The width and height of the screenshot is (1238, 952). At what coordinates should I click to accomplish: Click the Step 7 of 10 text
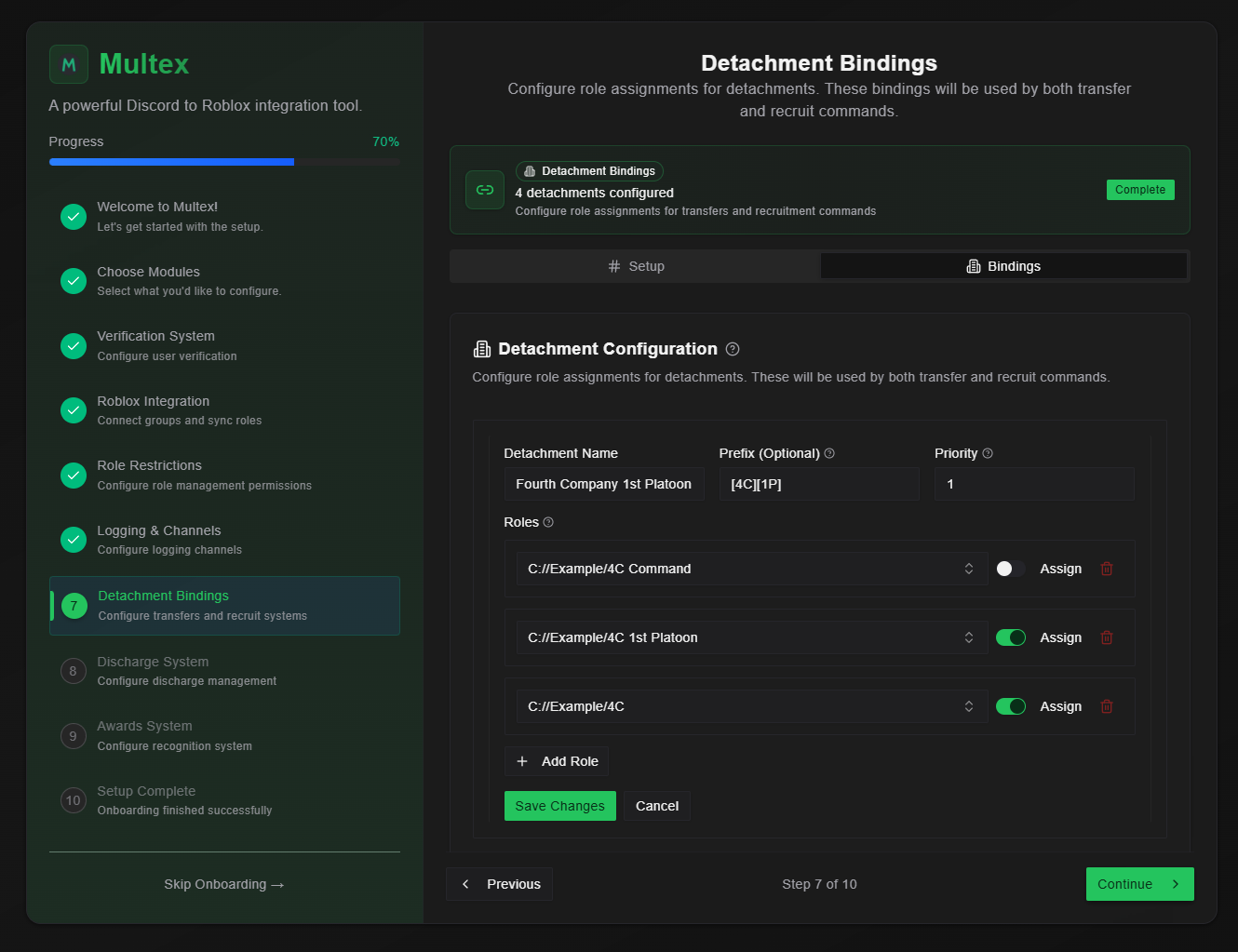pos(819,884)
